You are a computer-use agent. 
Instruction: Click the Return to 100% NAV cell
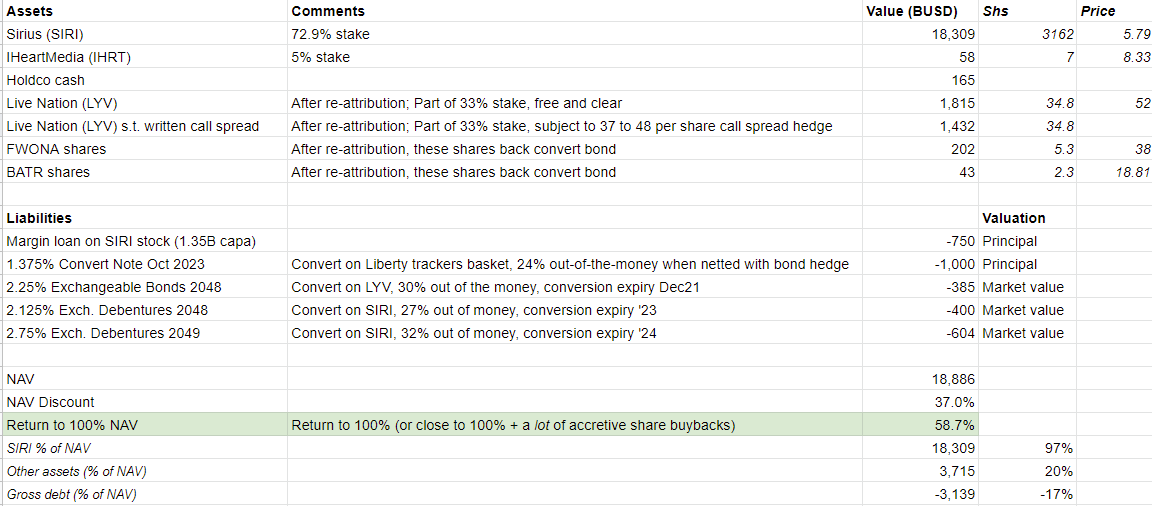[x=145, y=424]
